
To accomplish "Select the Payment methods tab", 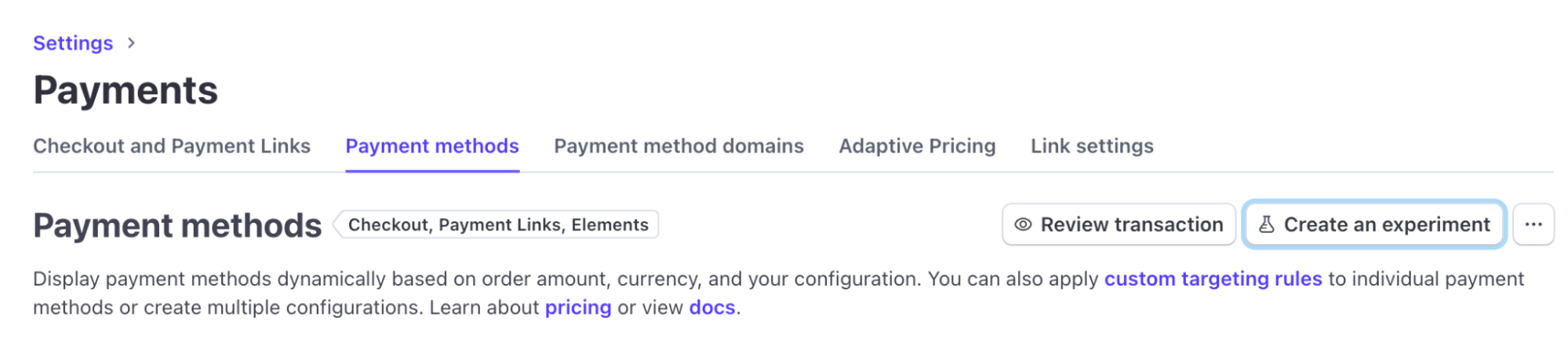I will coord(432,146).
